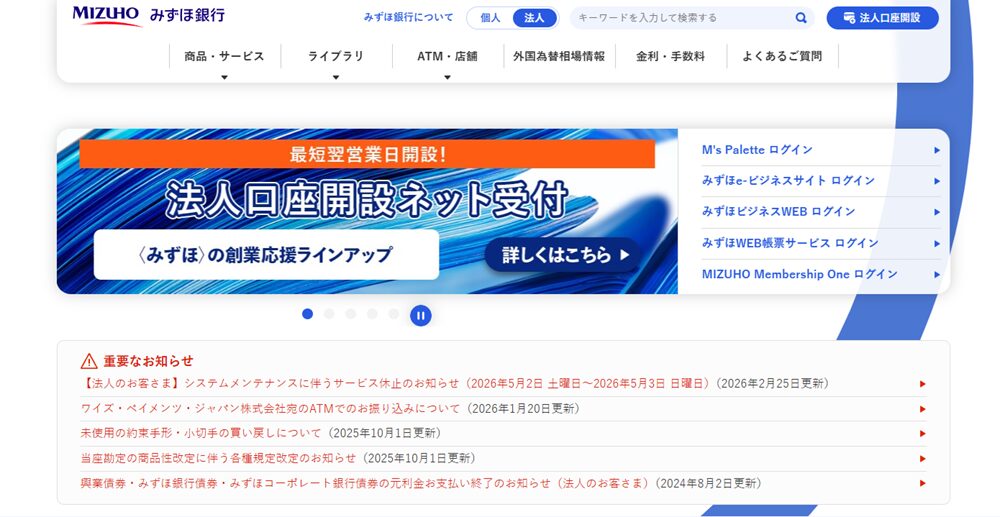This screenshot has width=1000, height=517.
Task: Switch to 個人 customer mode
Action: [490, 18]
